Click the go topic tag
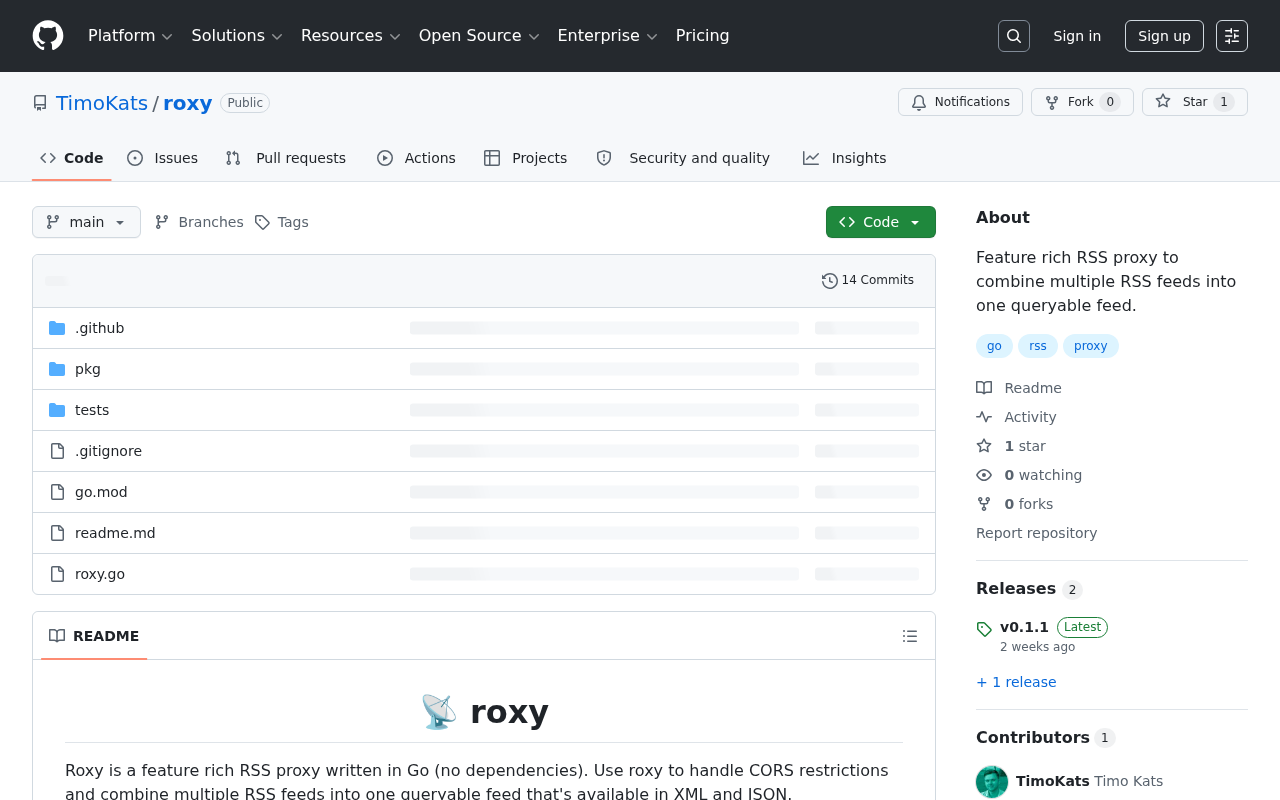Viewport: 1280px width, 800px height. 994,346
